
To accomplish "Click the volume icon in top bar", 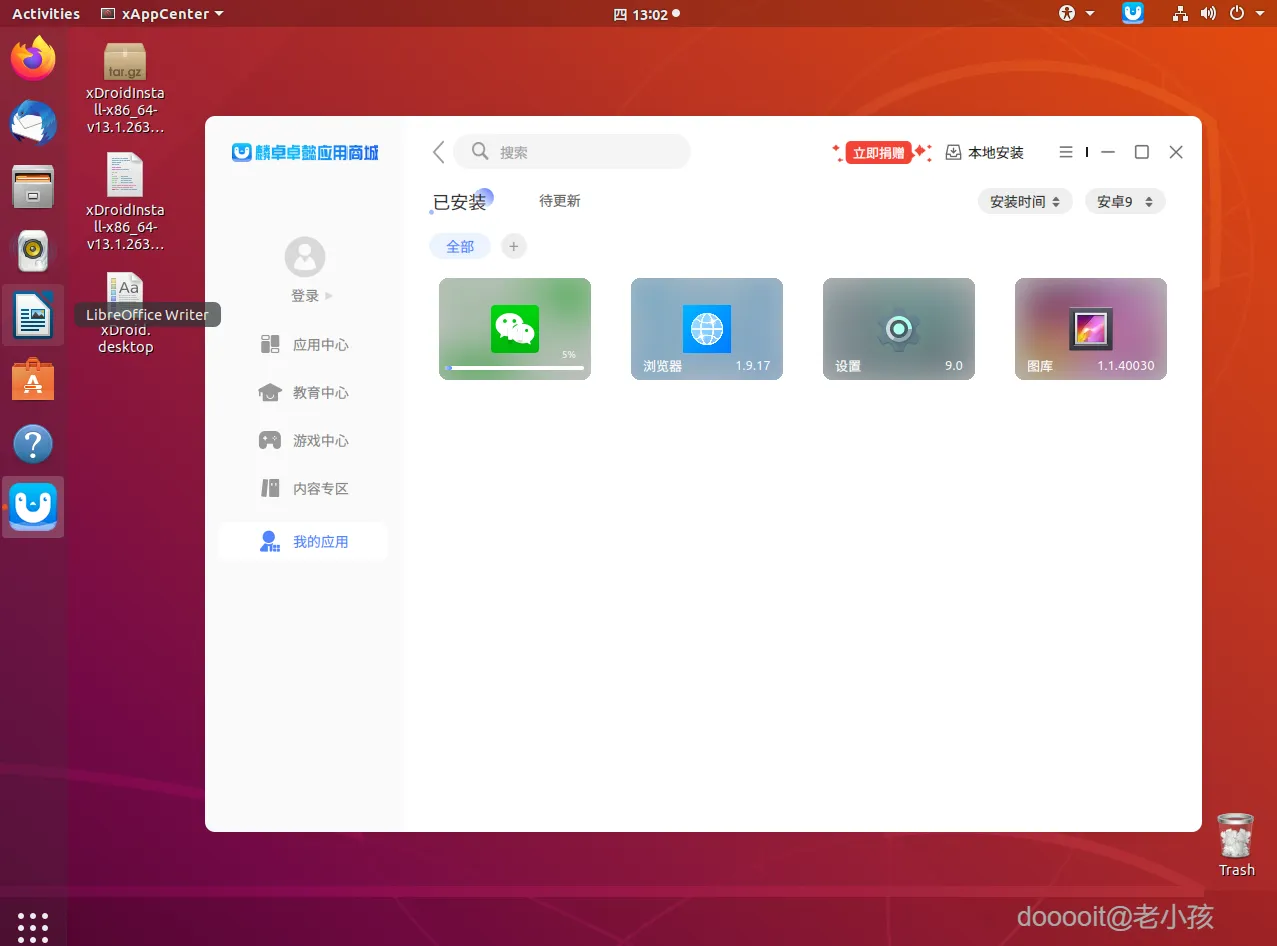I will click(1208, 13).
